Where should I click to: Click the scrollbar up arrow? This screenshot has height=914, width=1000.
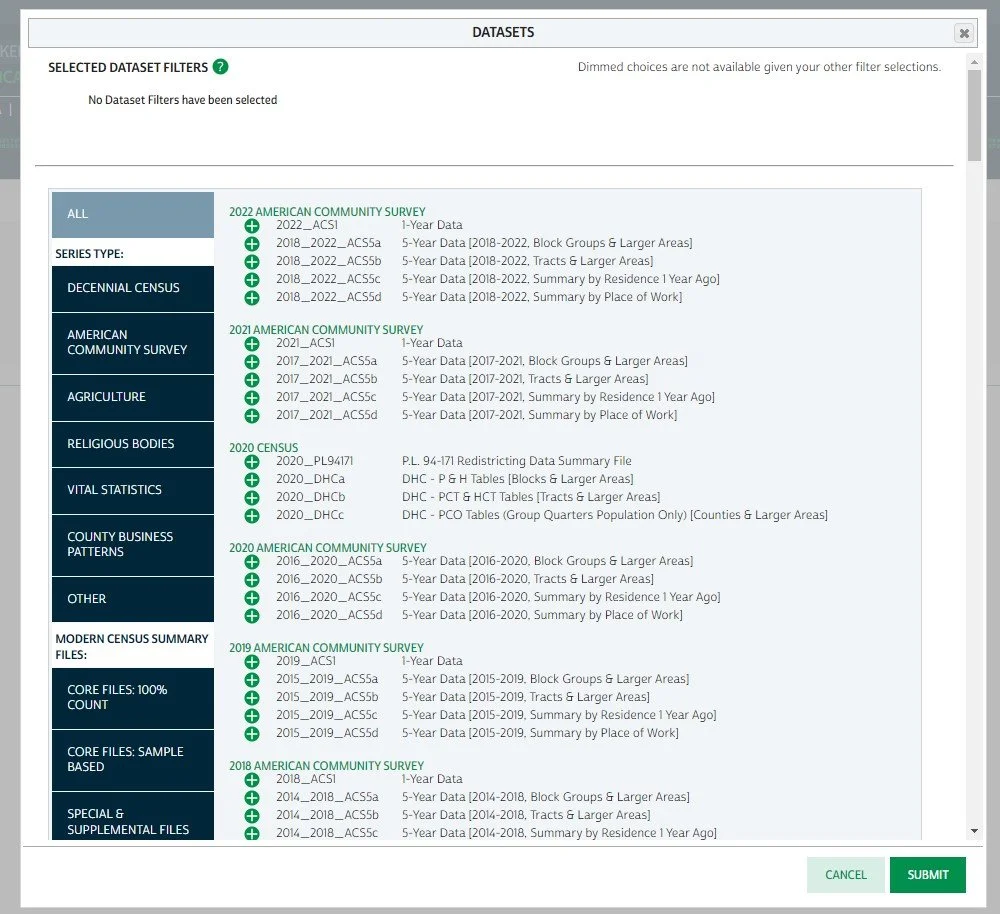pos(974,62)
